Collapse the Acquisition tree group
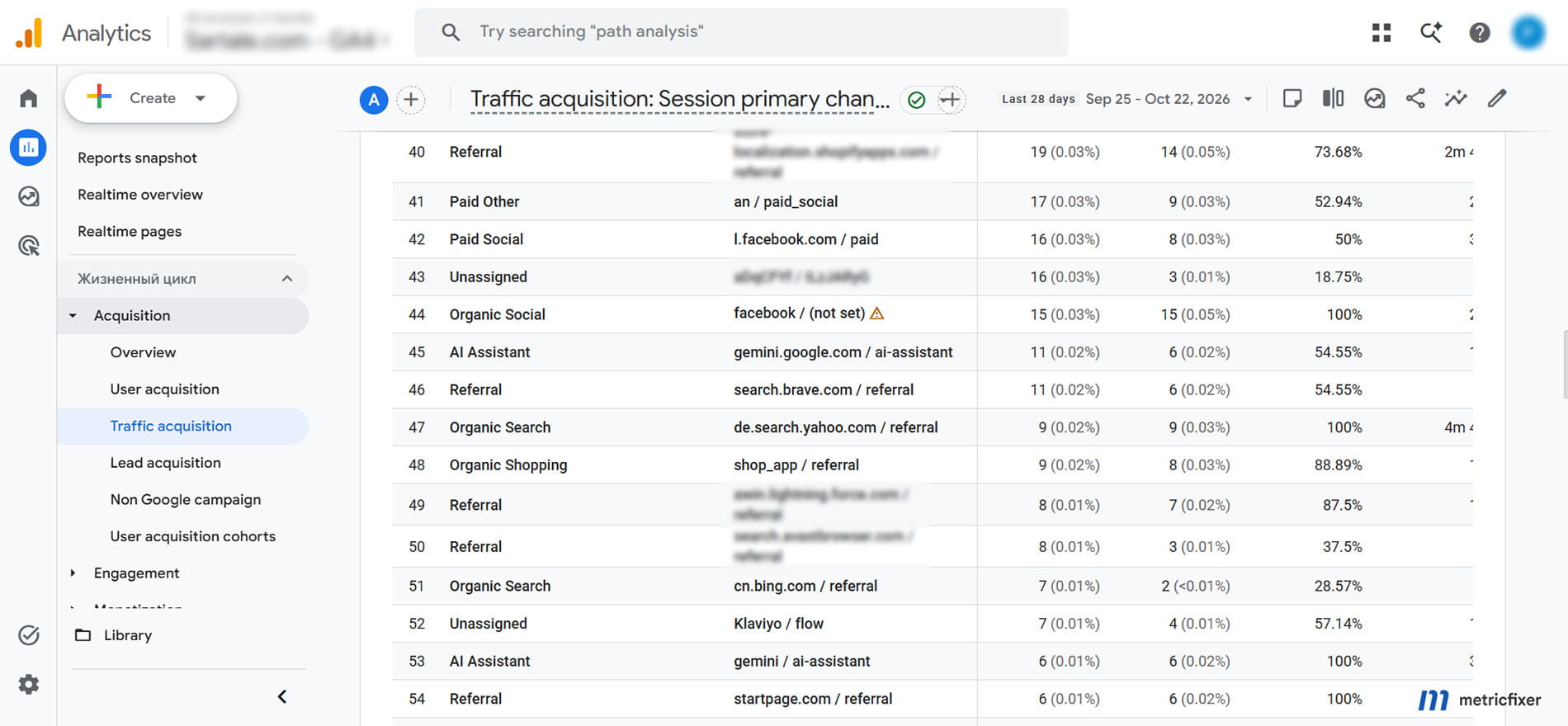Viewport: 1568px width, 726px height. point(73,316)
